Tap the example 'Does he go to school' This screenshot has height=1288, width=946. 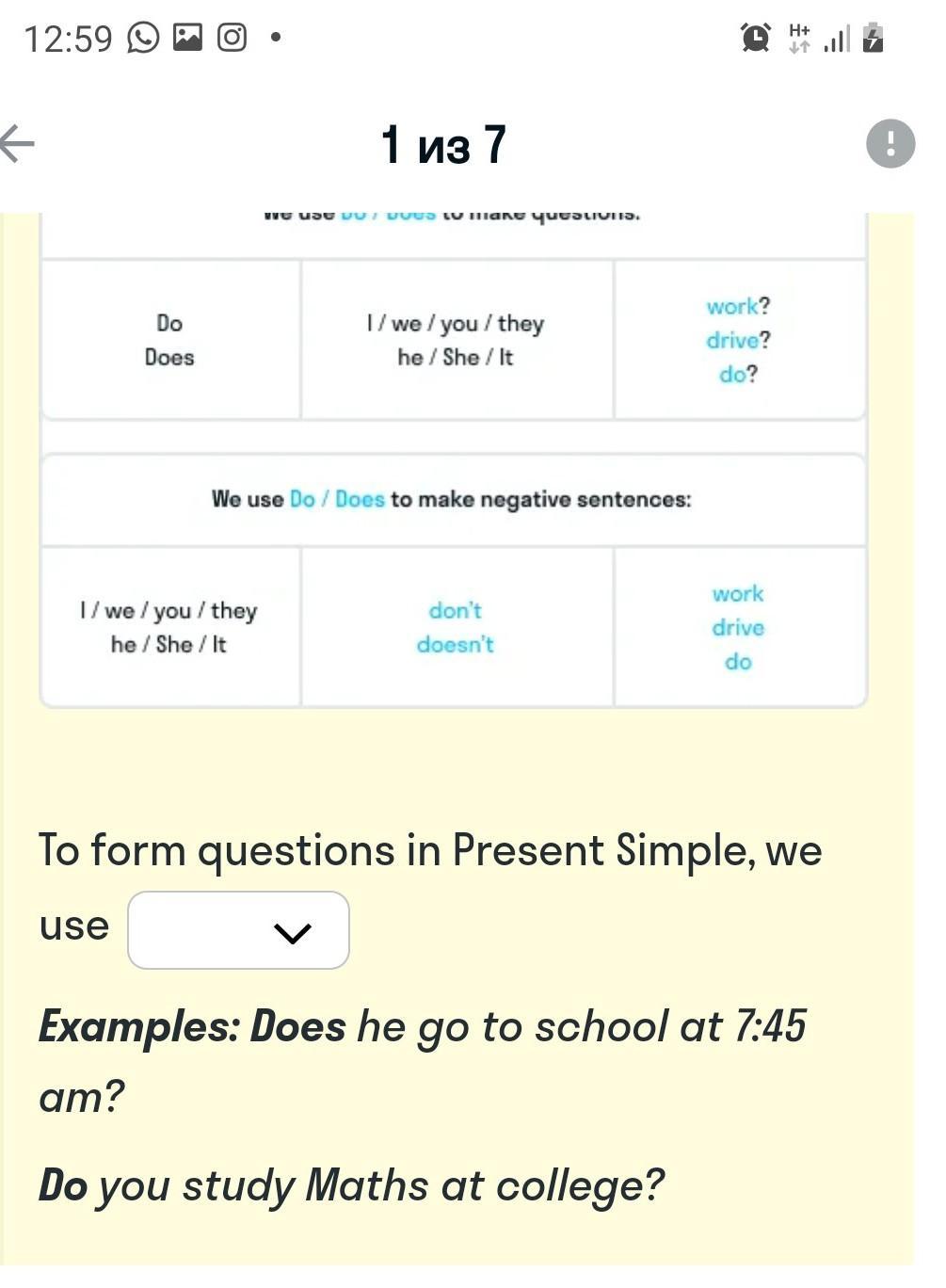[422, 1026]
